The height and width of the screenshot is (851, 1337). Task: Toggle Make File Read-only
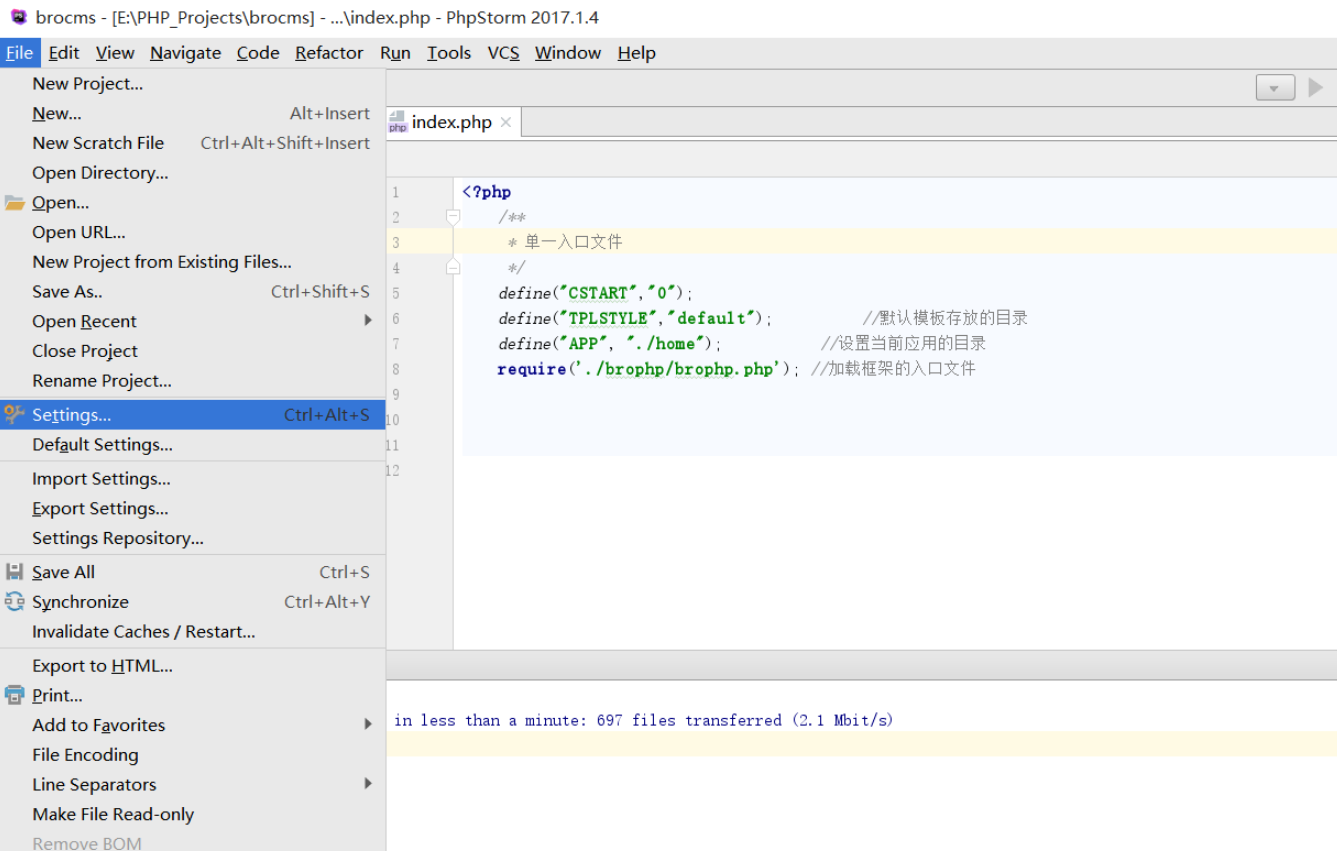coord(192,814)
